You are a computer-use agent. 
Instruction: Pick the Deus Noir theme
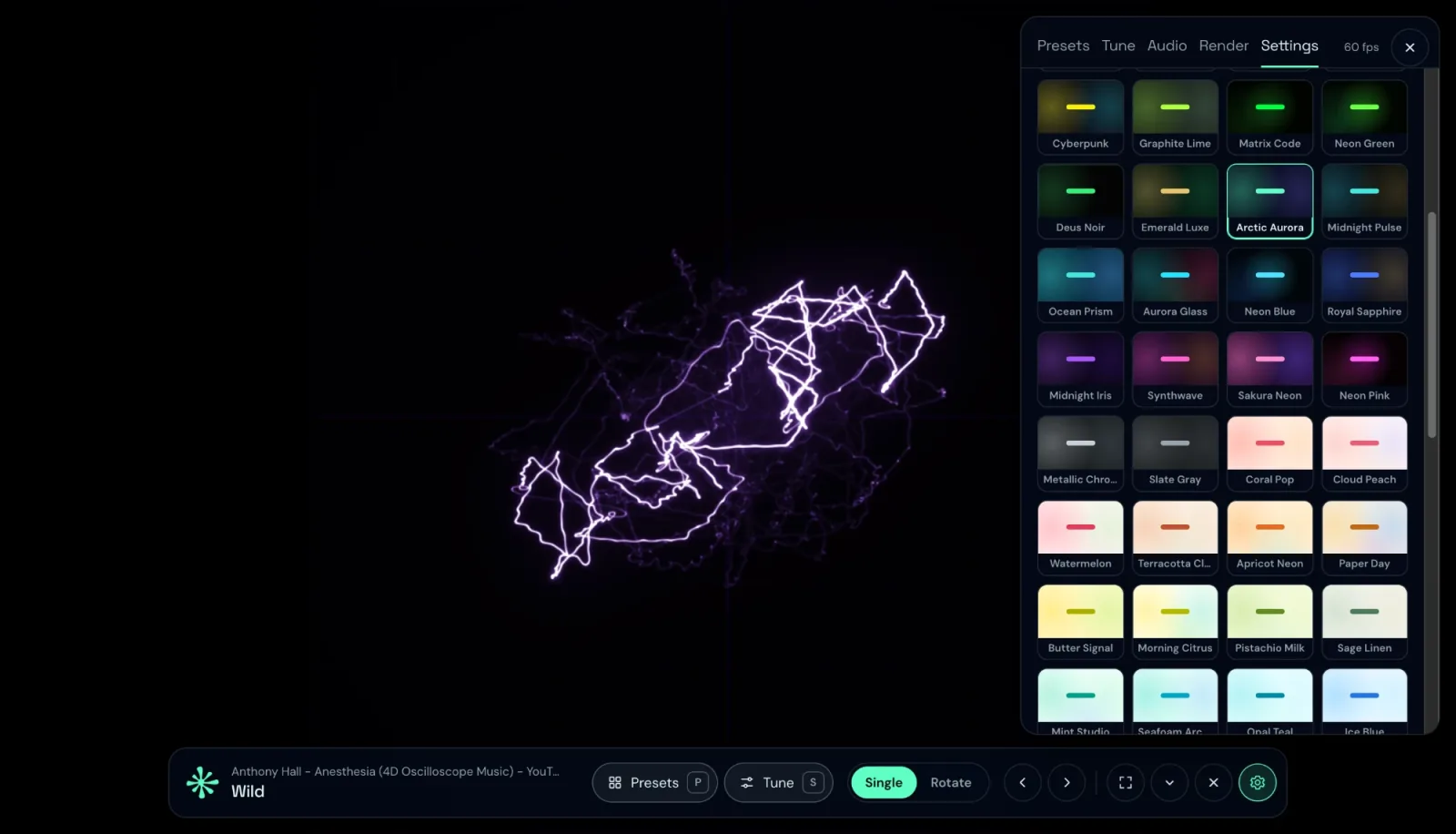pos(1080,201)
